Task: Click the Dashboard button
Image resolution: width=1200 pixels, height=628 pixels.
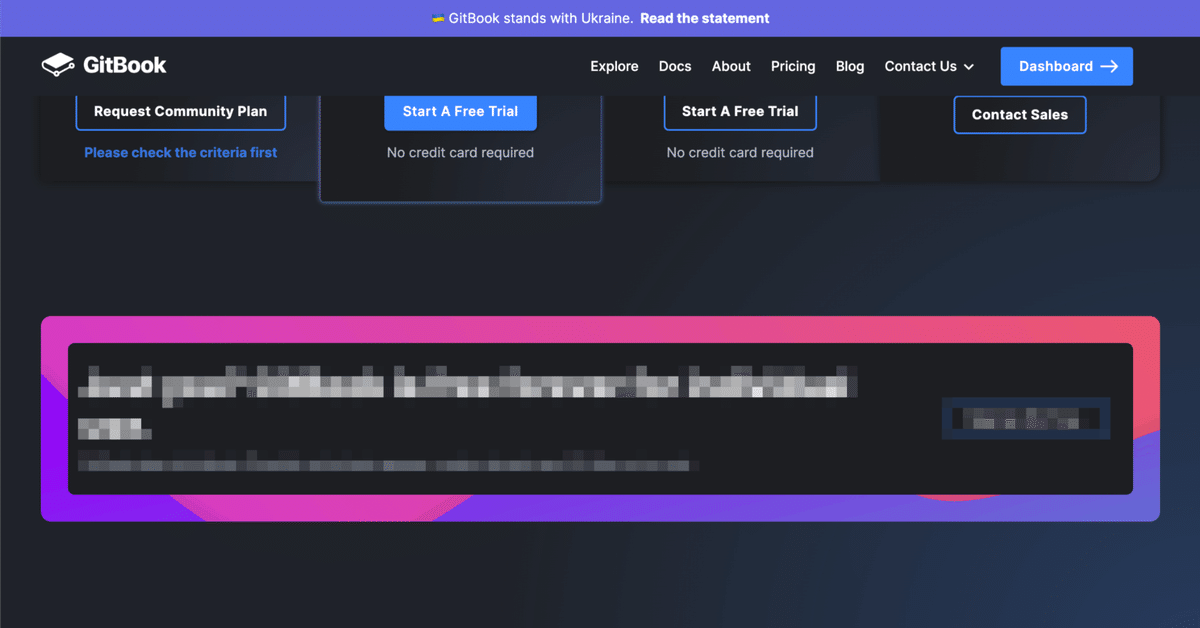Action: 1067,66
